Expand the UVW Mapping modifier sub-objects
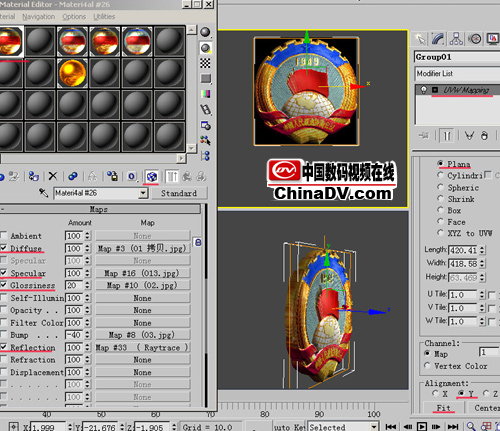500x431 pixels. pyautogui.click(x=435, y=90)
